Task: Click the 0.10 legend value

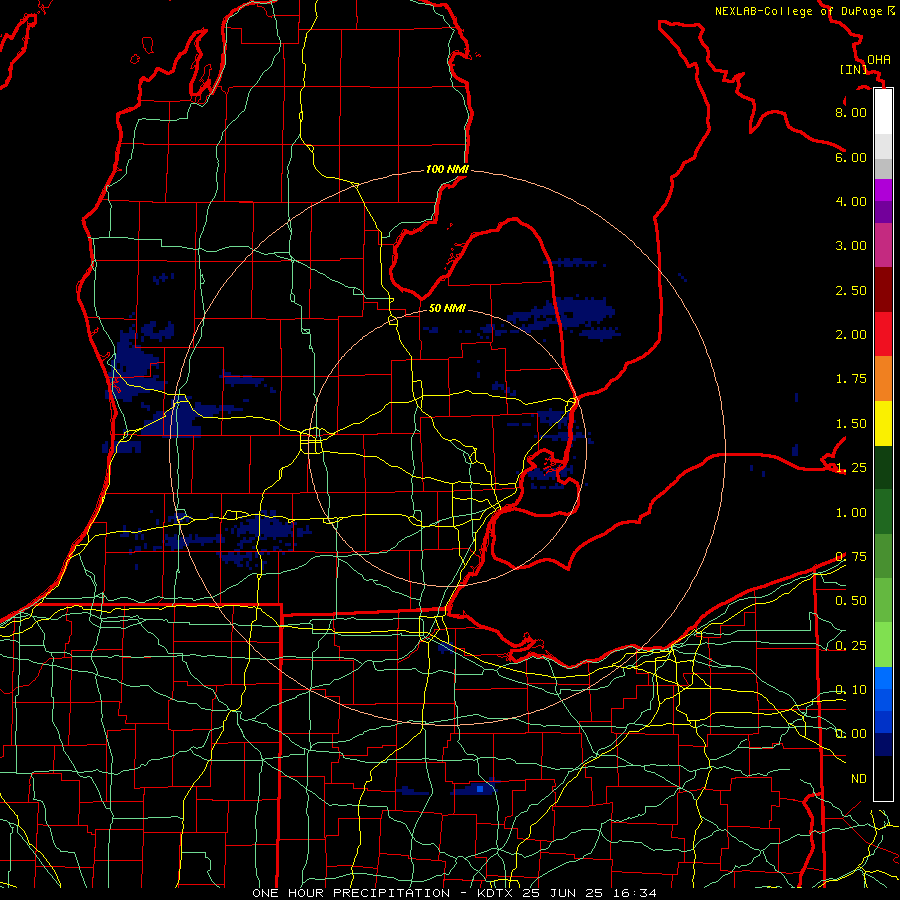Action: [x=851, y=690]
